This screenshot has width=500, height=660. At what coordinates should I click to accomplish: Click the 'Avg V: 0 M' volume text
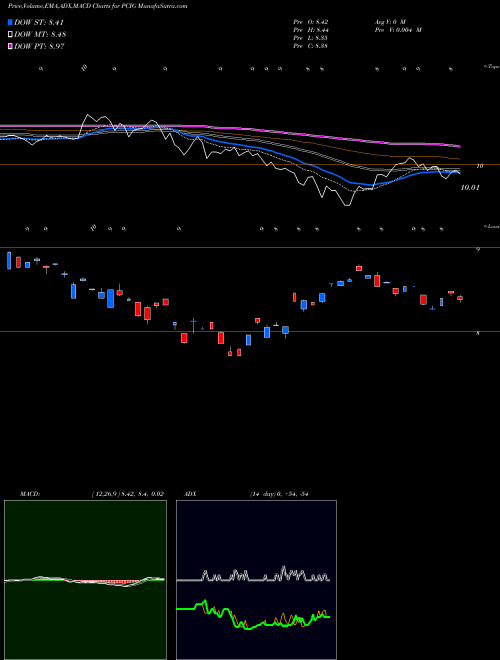coord(390,22)
